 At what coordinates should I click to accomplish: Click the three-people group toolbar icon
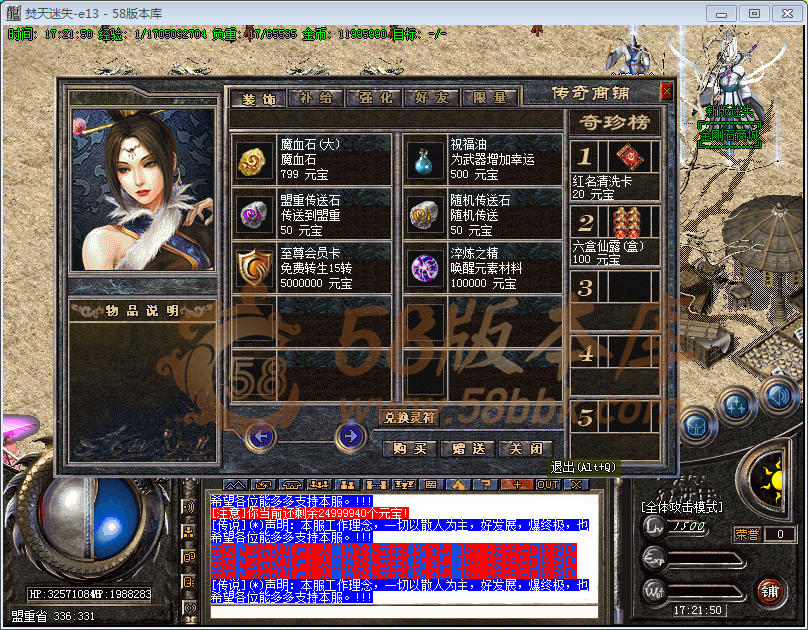click(318, 485)
